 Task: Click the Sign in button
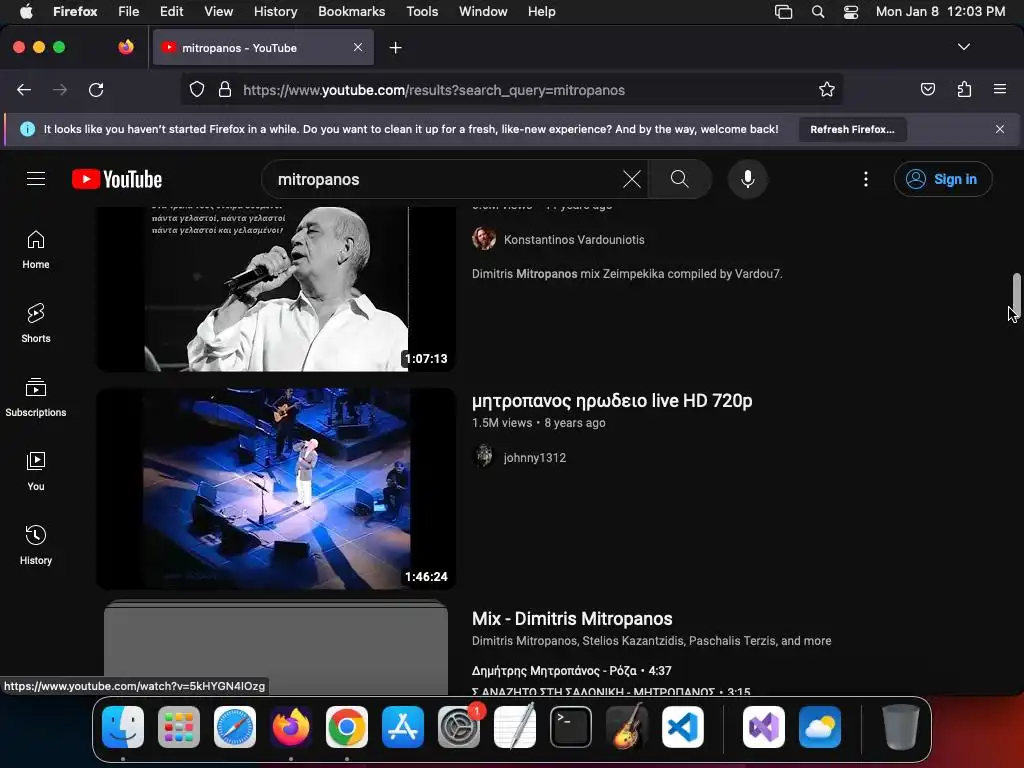tap(943, 179)
